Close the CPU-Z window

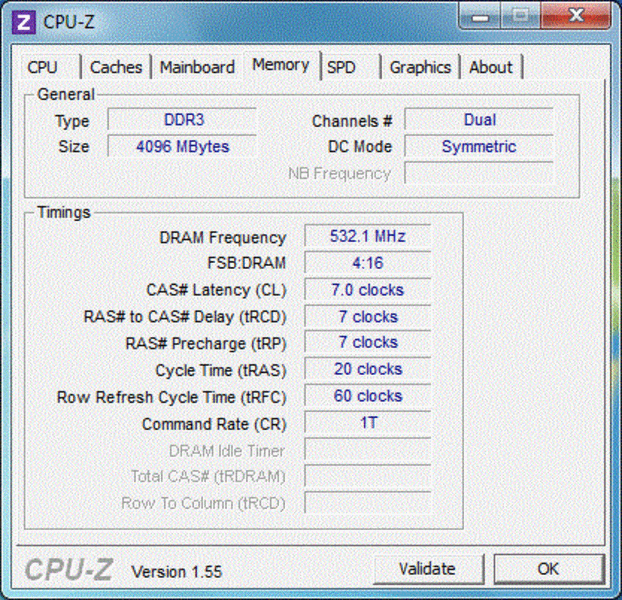click(x=575, y=16)
